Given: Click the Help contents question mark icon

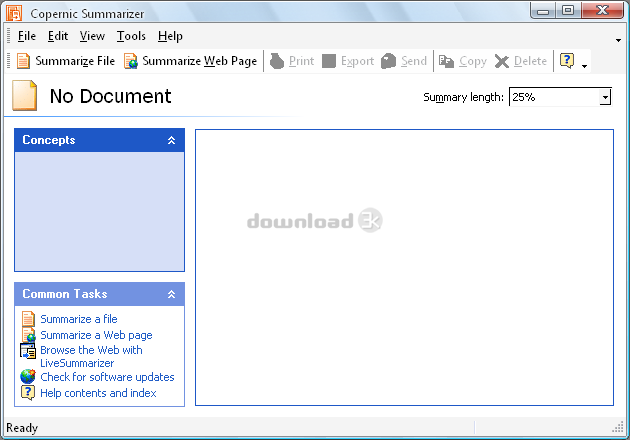Looking at the screenshot, I should (x=28, y=393).
